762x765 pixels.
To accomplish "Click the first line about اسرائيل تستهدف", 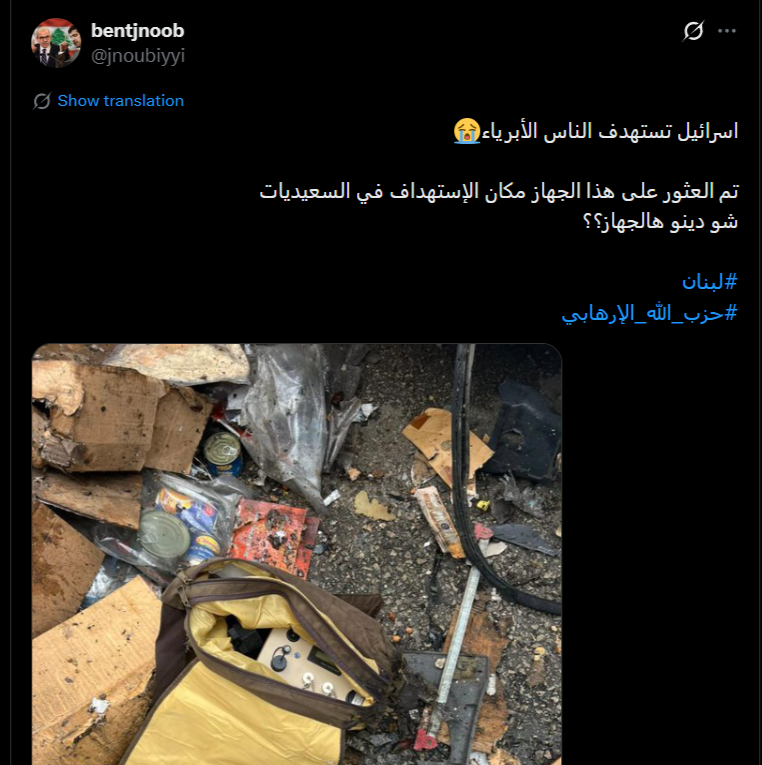I will click(x=596, y=131).
